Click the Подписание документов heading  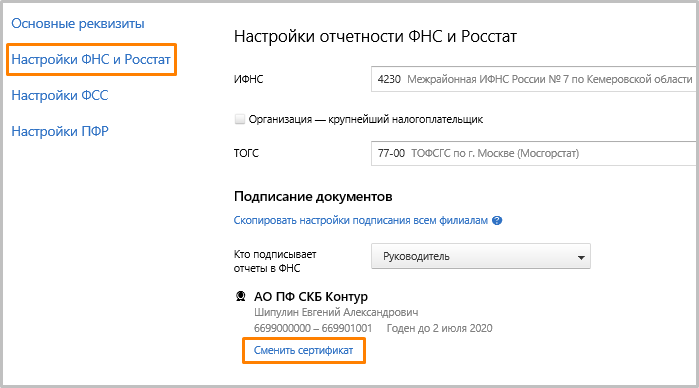coord(313,196)
